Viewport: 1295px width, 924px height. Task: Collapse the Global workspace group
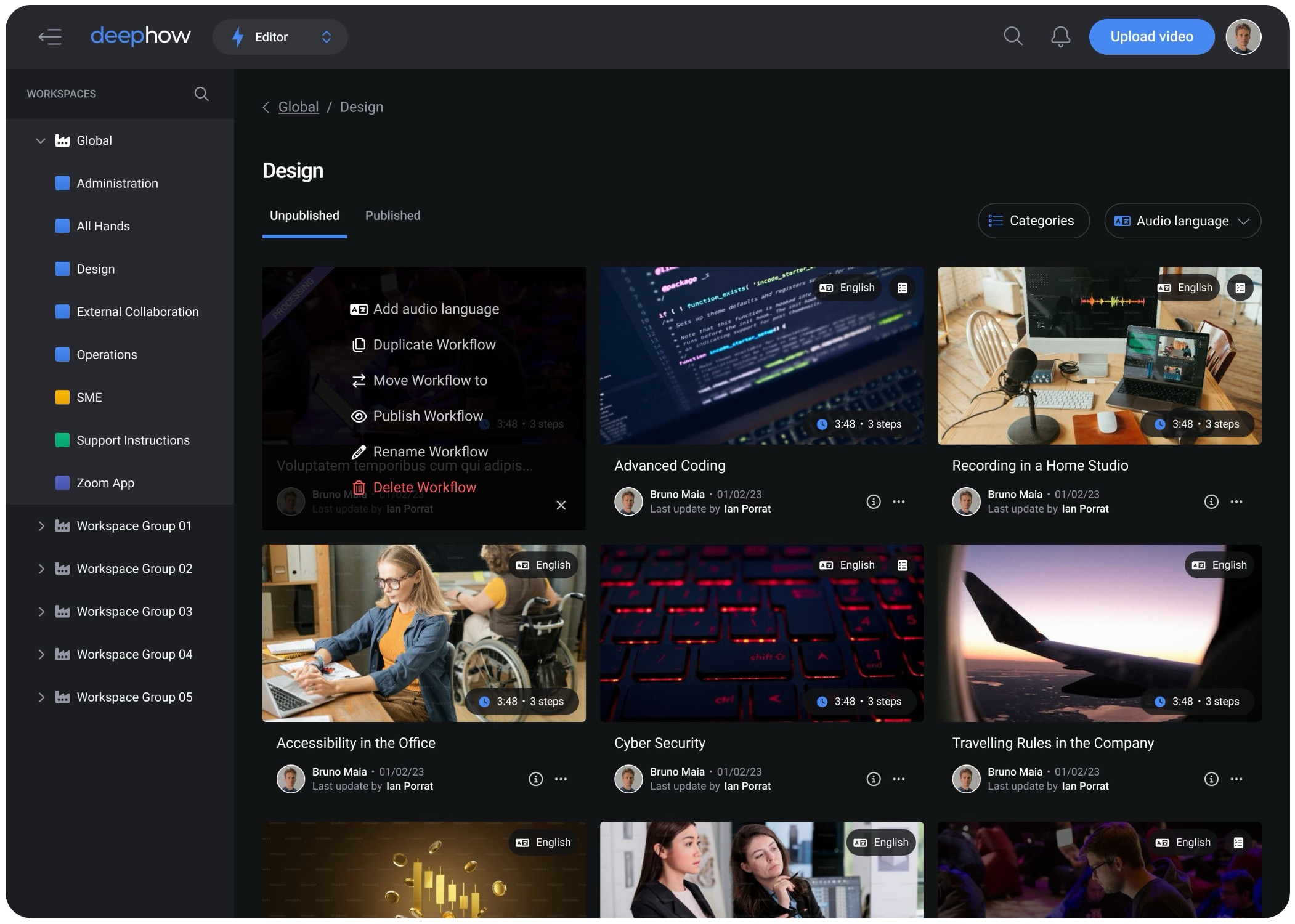click(41, 140)
